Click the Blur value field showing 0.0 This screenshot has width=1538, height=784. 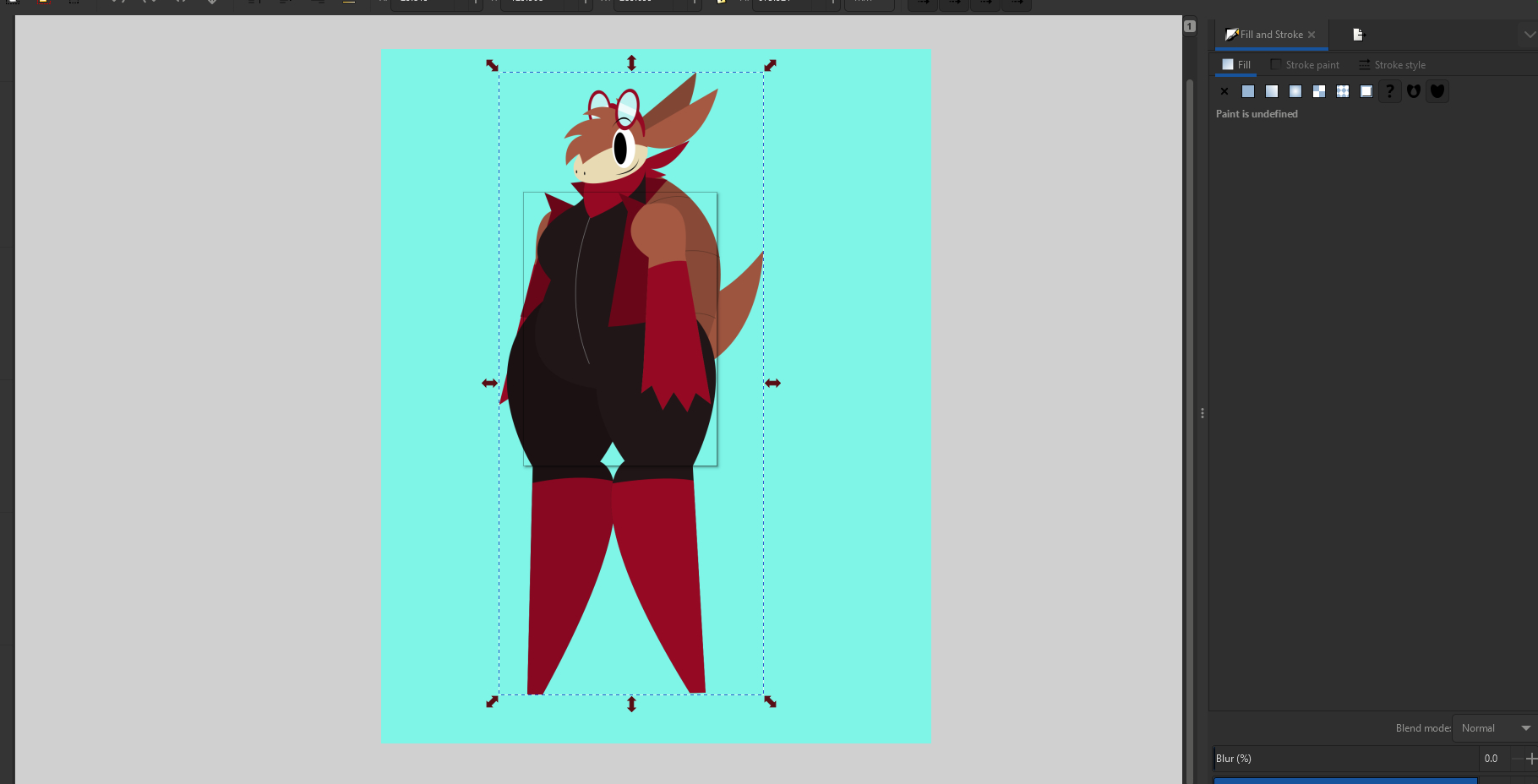(1492, 759)
